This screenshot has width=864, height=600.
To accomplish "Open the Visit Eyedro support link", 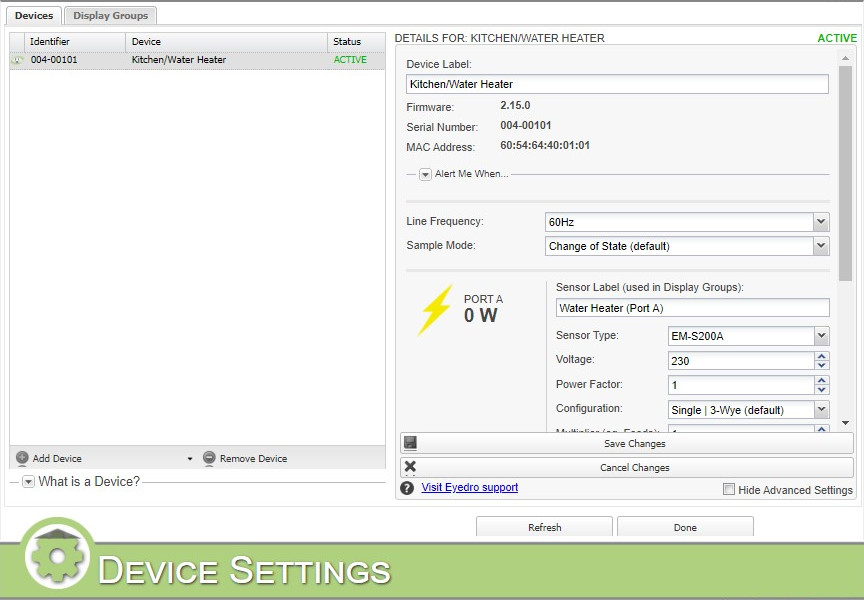I will click(x=469, y=488).
